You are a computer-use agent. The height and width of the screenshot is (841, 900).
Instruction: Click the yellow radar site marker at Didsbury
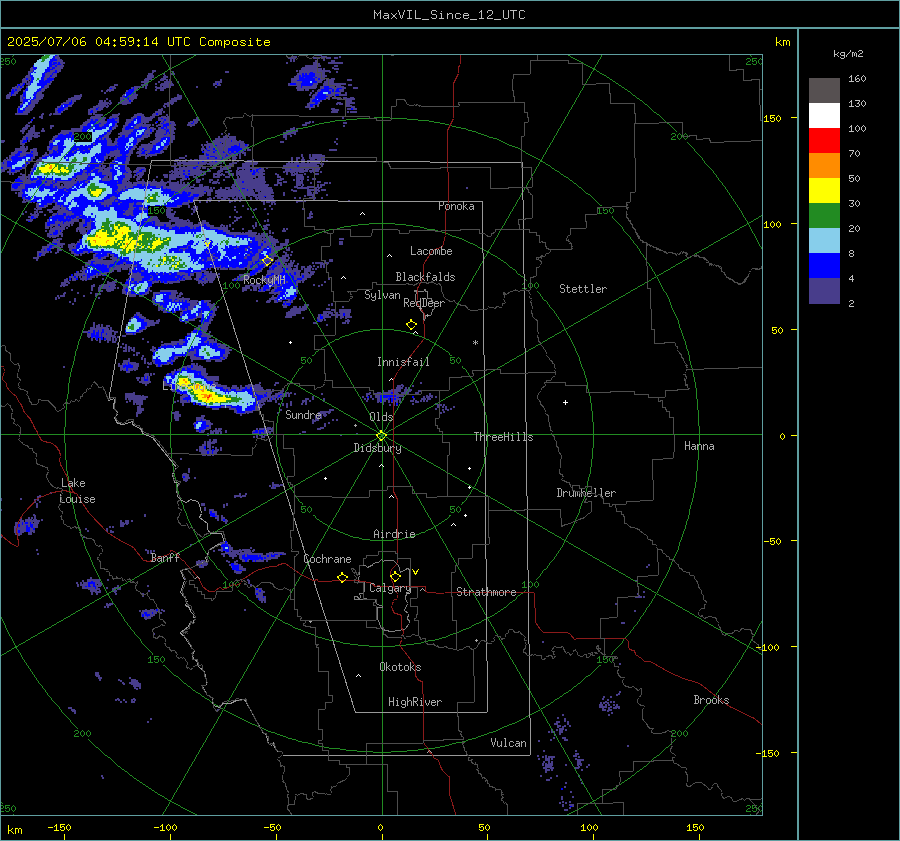click(x=382, y=436)
